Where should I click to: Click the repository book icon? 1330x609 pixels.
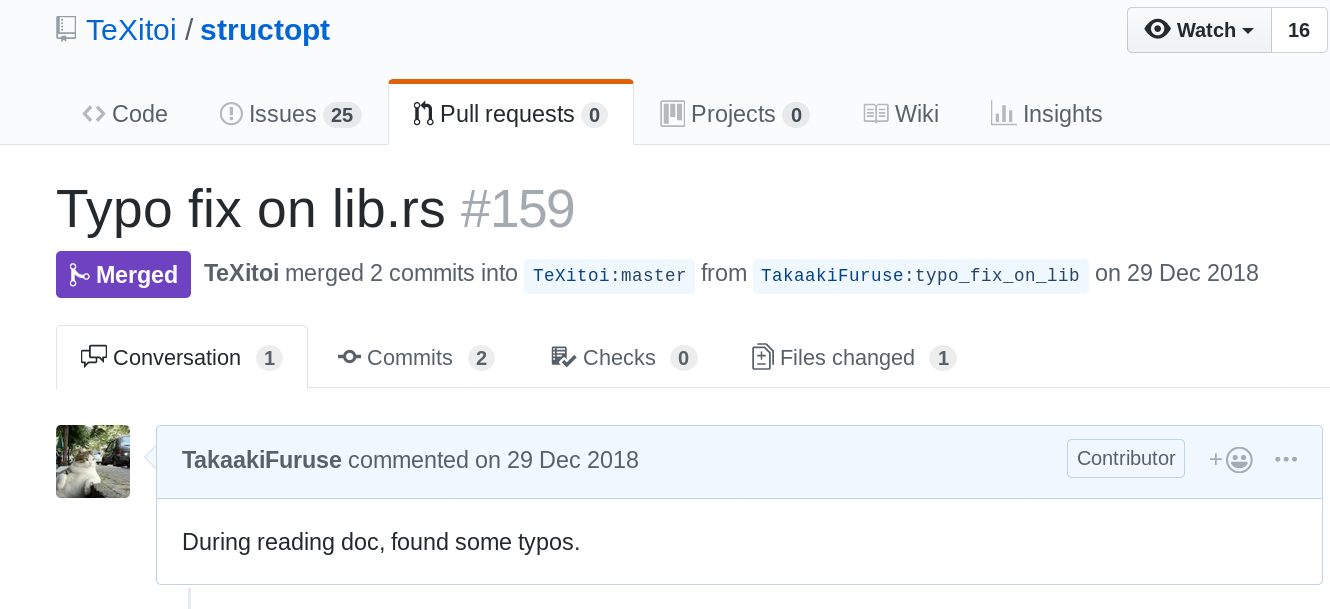(66, 29)
